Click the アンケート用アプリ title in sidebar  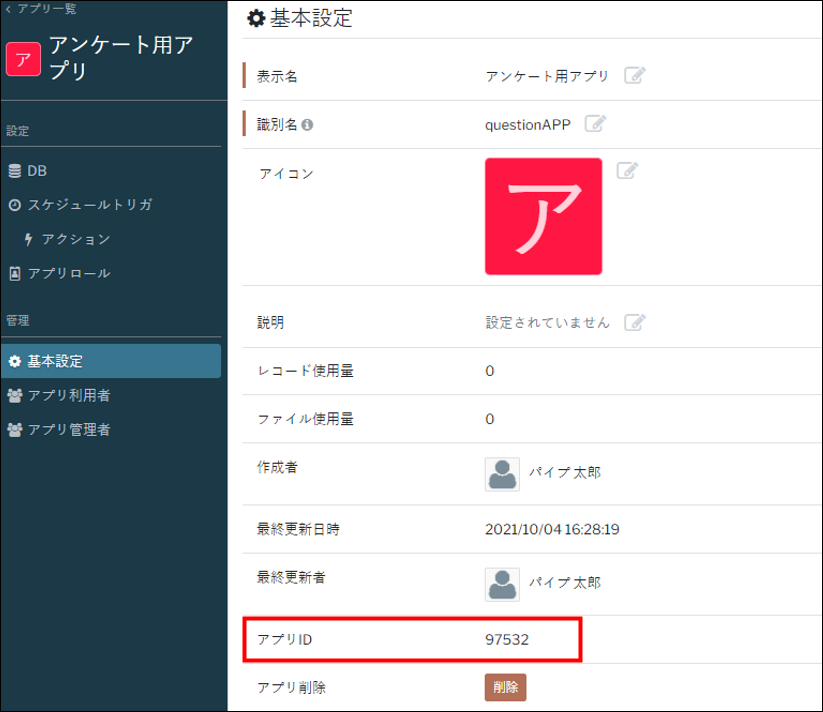[121, 58]
